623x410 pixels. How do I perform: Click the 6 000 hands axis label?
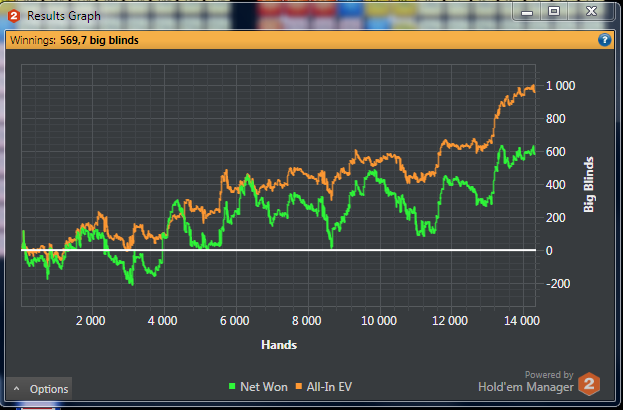click(x=234, y=321)
